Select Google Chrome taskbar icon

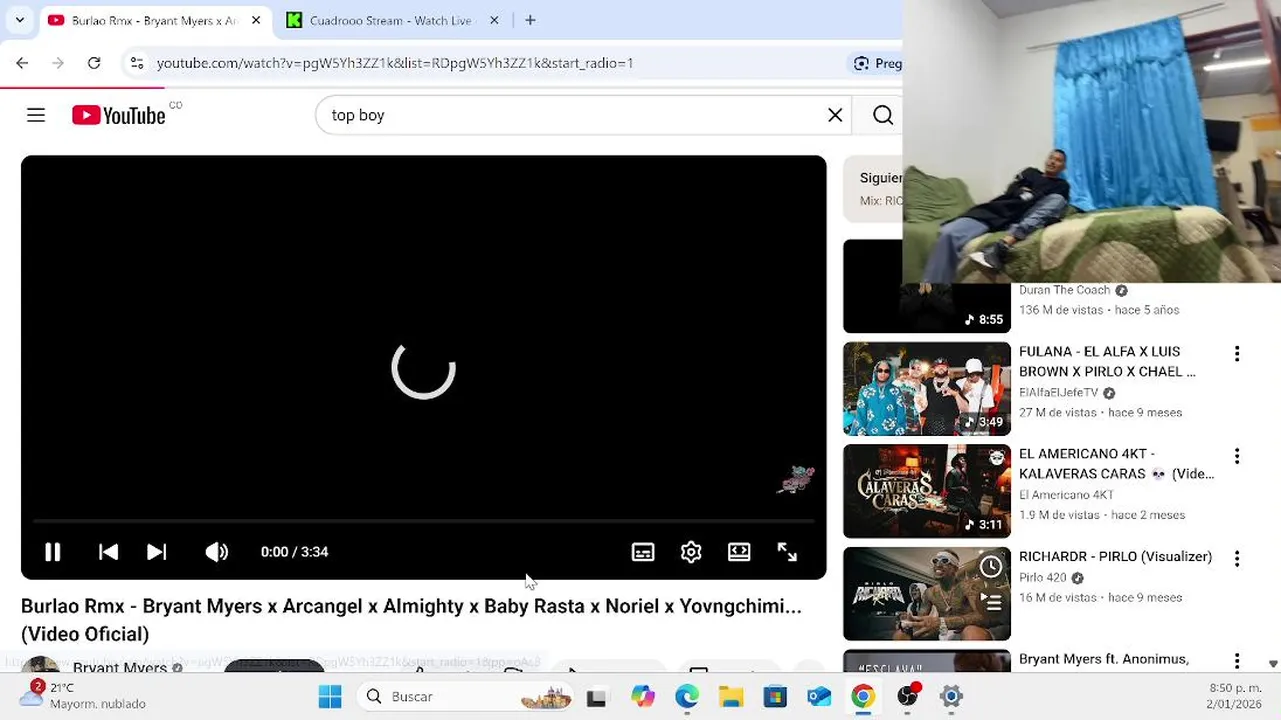[x=863, y=697]
